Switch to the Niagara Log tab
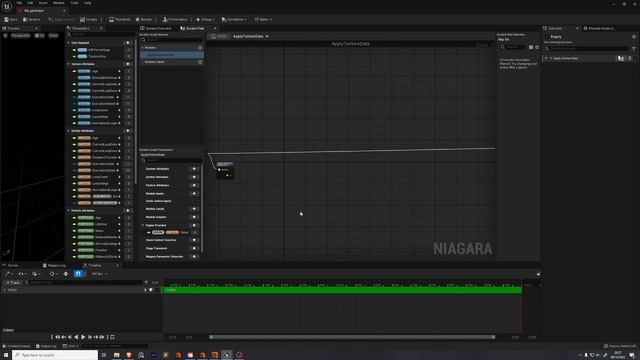The width and height of the screenshot is (640, 360). click(x=54, y=265)
